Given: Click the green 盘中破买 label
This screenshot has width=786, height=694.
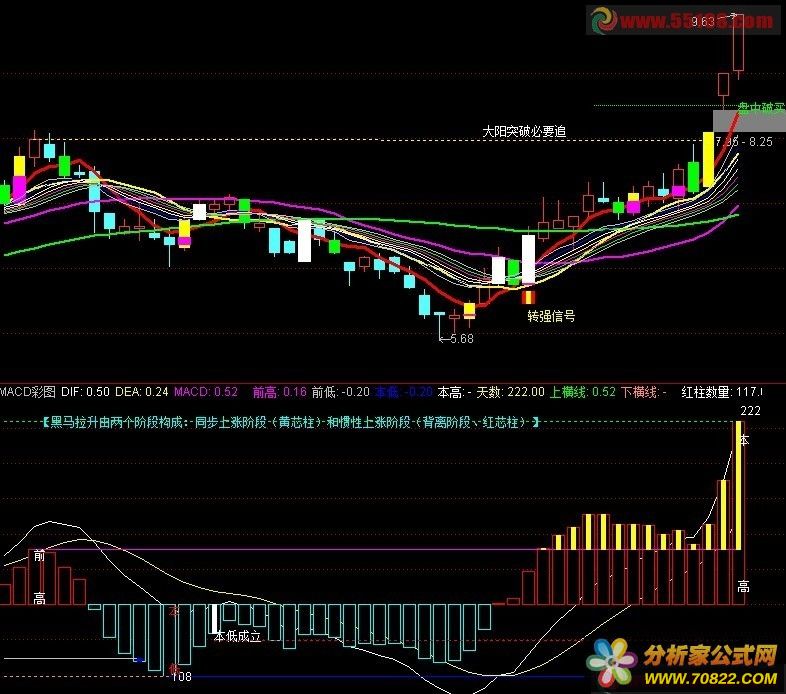Looking at the screenshot, I should click(760, 107).
